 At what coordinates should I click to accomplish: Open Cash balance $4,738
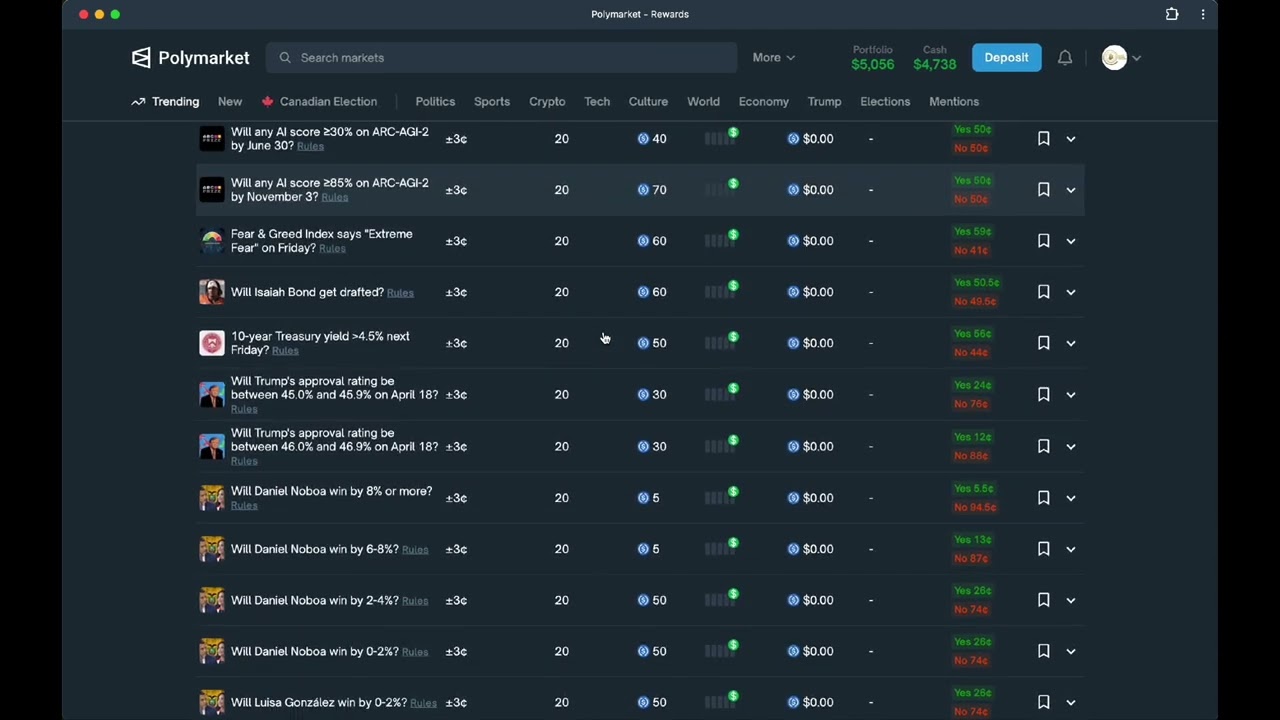click(x=935, y=58)
